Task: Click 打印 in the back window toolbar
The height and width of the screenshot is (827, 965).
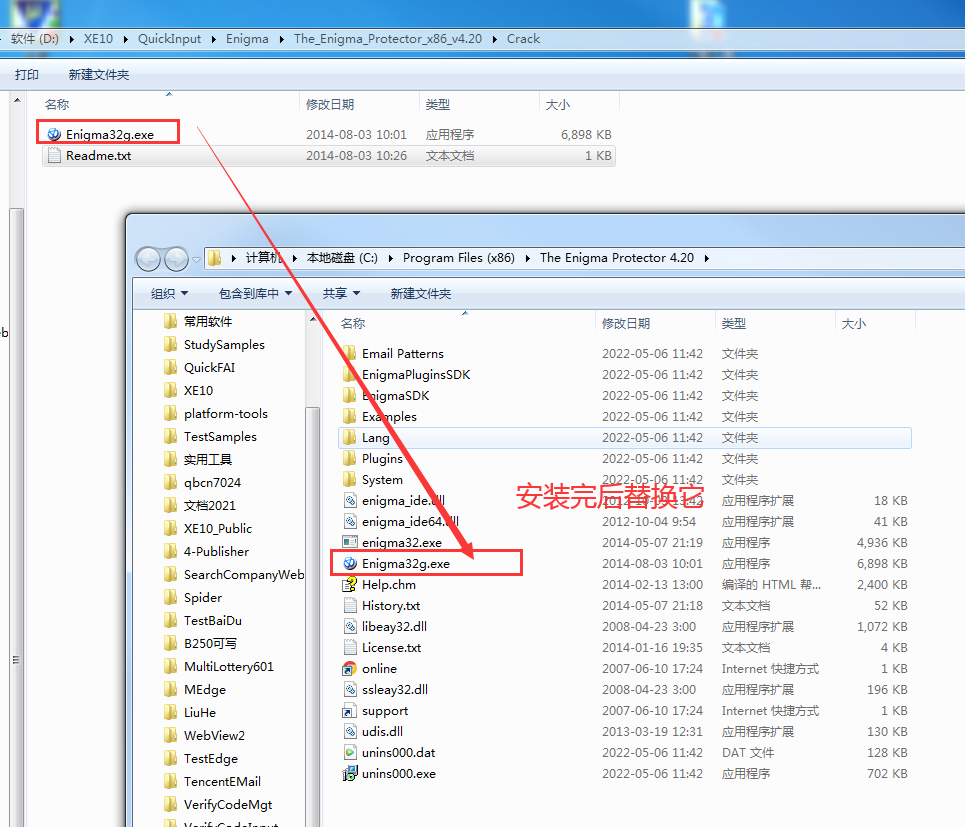Action: point(26,74)
